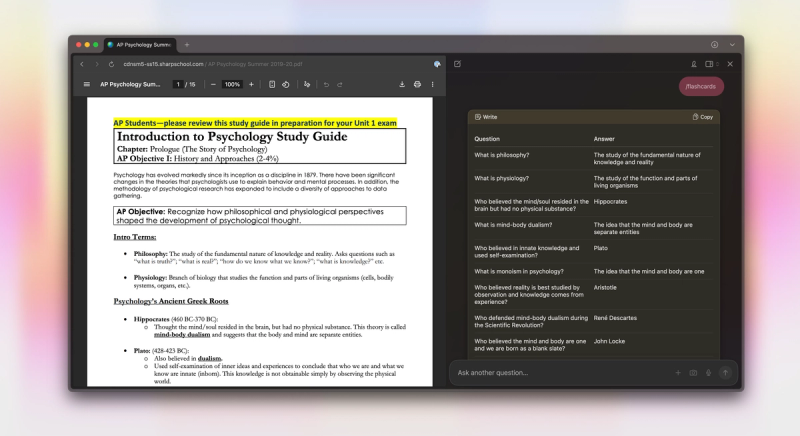Add an attachment with the plus icon
This screenshot has height=436, width=800.
[678, 373]
